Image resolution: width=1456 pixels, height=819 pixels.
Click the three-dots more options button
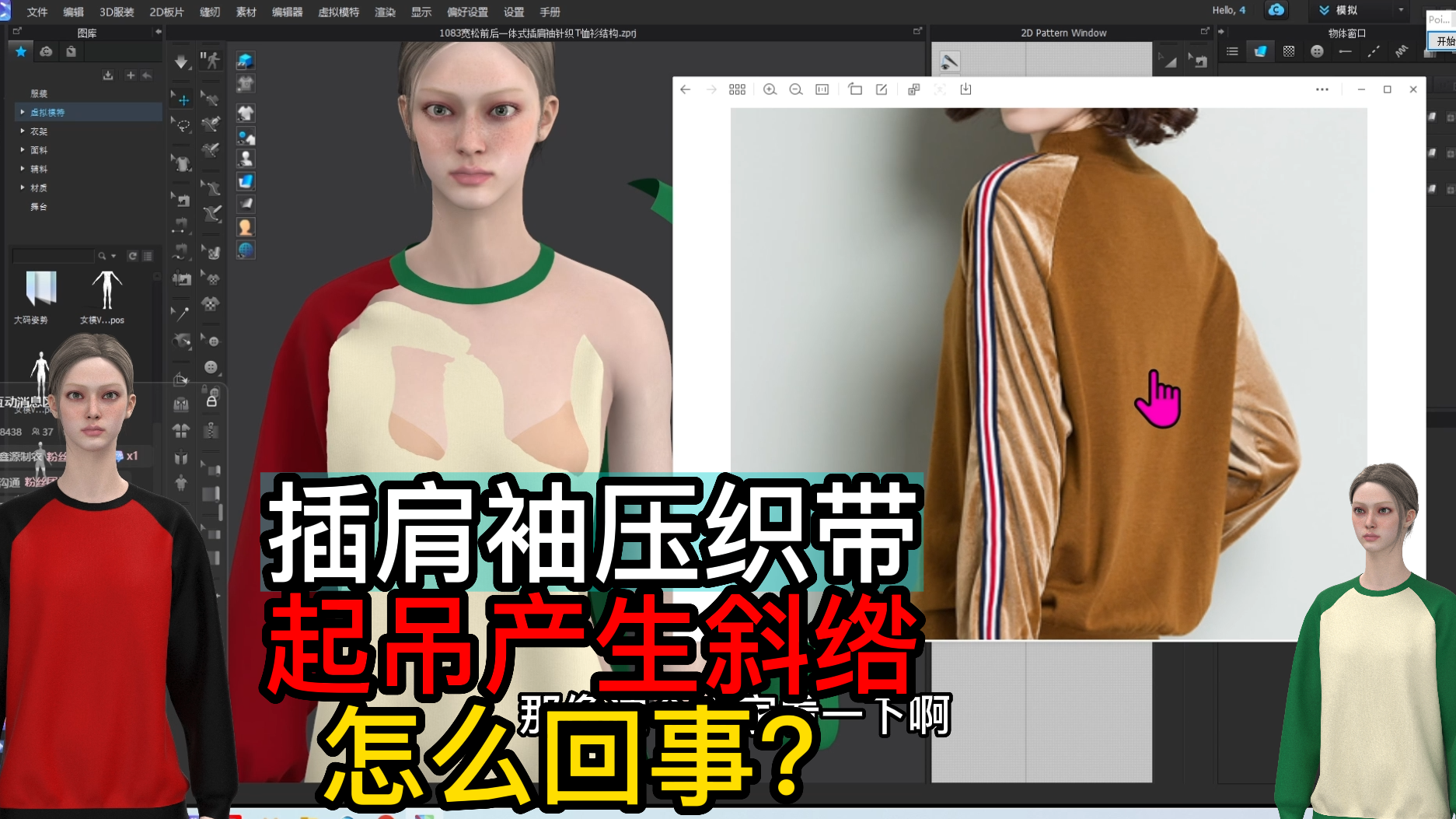point(1322,89)
